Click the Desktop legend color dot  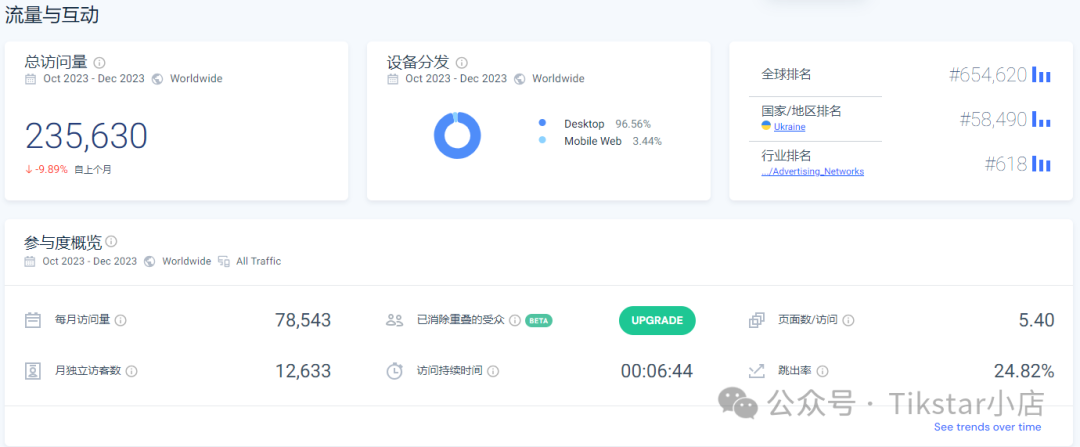[542, 123]
